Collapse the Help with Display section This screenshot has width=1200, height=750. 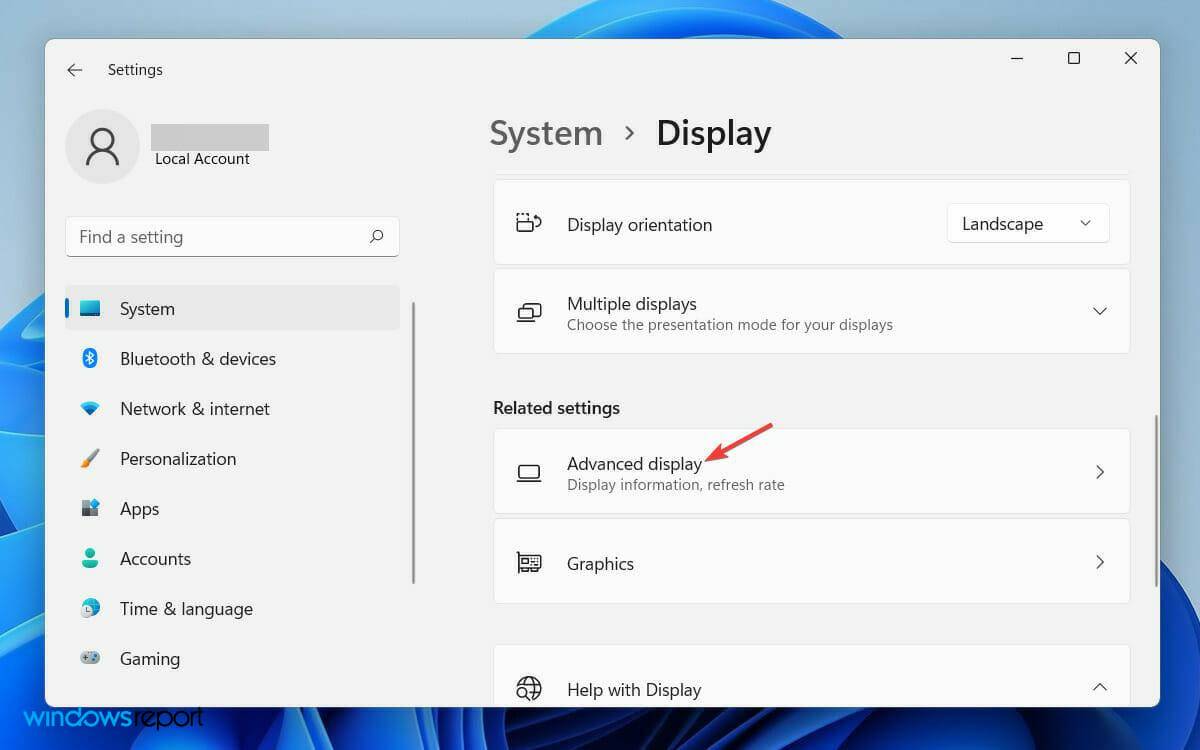[1099, 687]
